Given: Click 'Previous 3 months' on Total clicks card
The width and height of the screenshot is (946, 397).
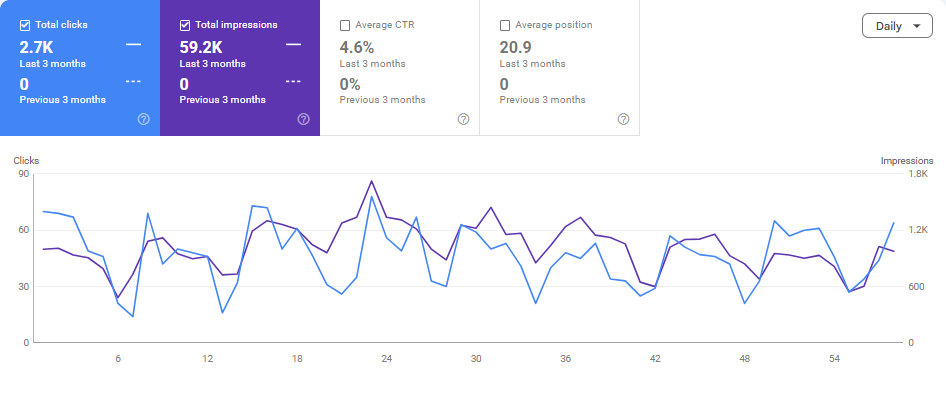Looking at the screenshot, I should pos(63,100).
